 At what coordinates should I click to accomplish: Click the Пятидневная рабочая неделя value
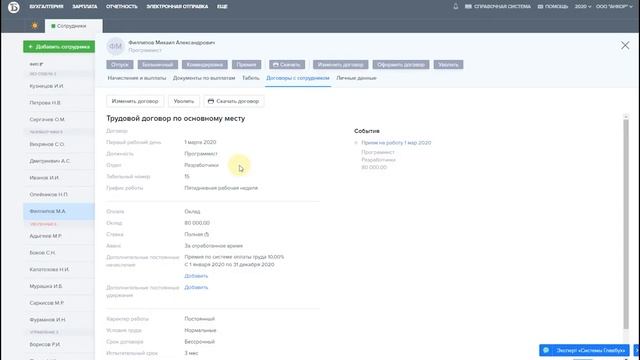pos(221,188)
